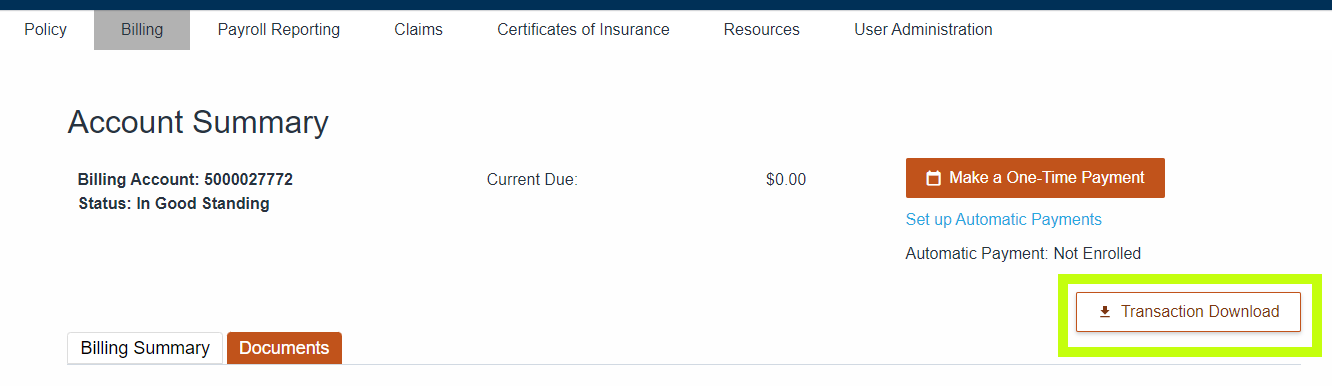The height and width of the screenshot is (386, 1332).
Task: Click the download arrow icon
Action: pos(1105,312)
